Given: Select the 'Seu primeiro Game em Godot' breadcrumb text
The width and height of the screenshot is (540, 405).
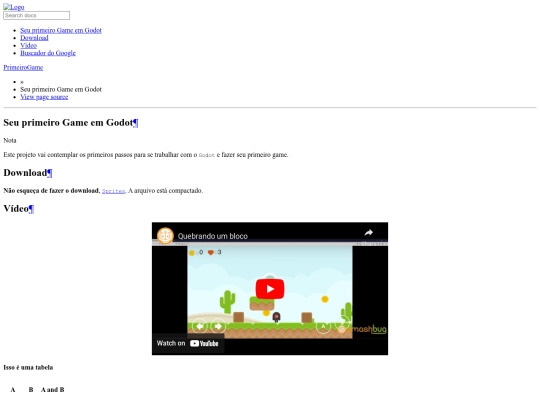Looking at the screenshot, I should point(61,90).
